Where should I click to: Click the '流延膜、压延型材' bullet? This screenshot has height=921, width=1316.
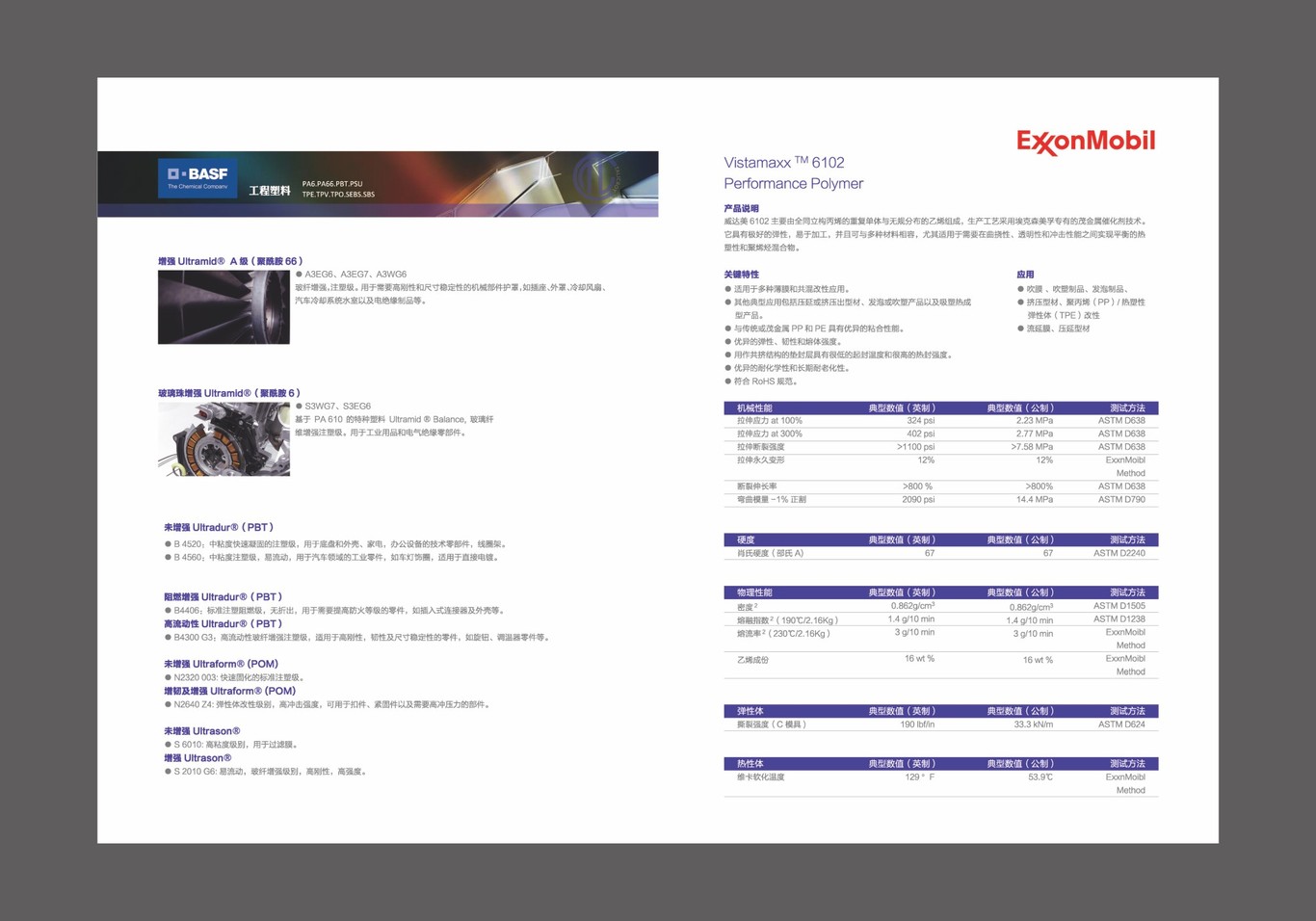coord(1054,329)
